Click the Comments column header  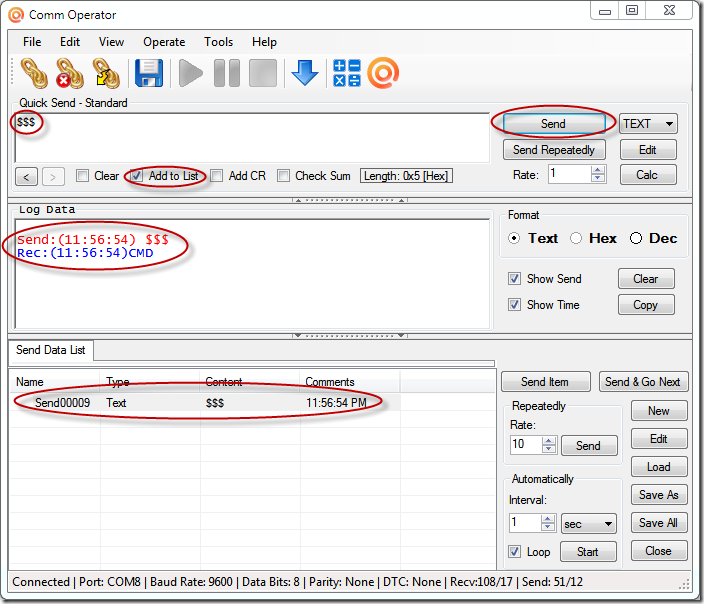[350, 382]
